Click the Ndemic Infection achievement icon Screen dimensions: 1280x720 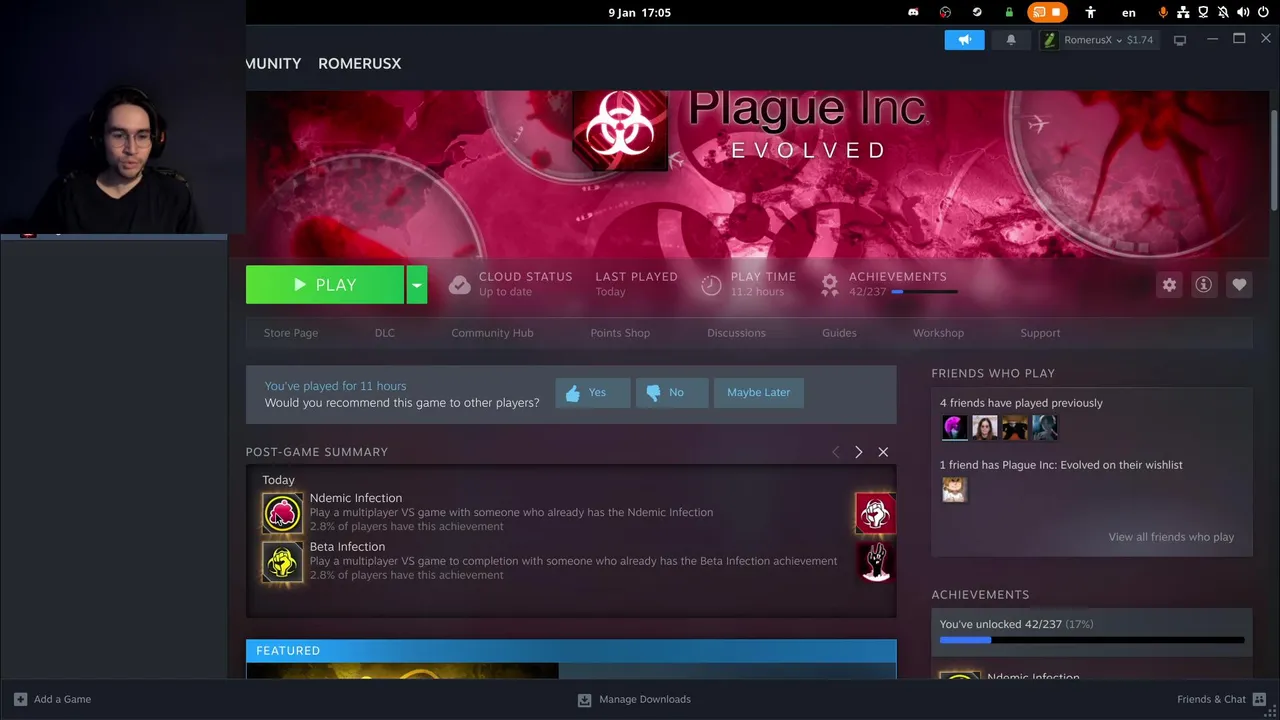tap(282, 513)
